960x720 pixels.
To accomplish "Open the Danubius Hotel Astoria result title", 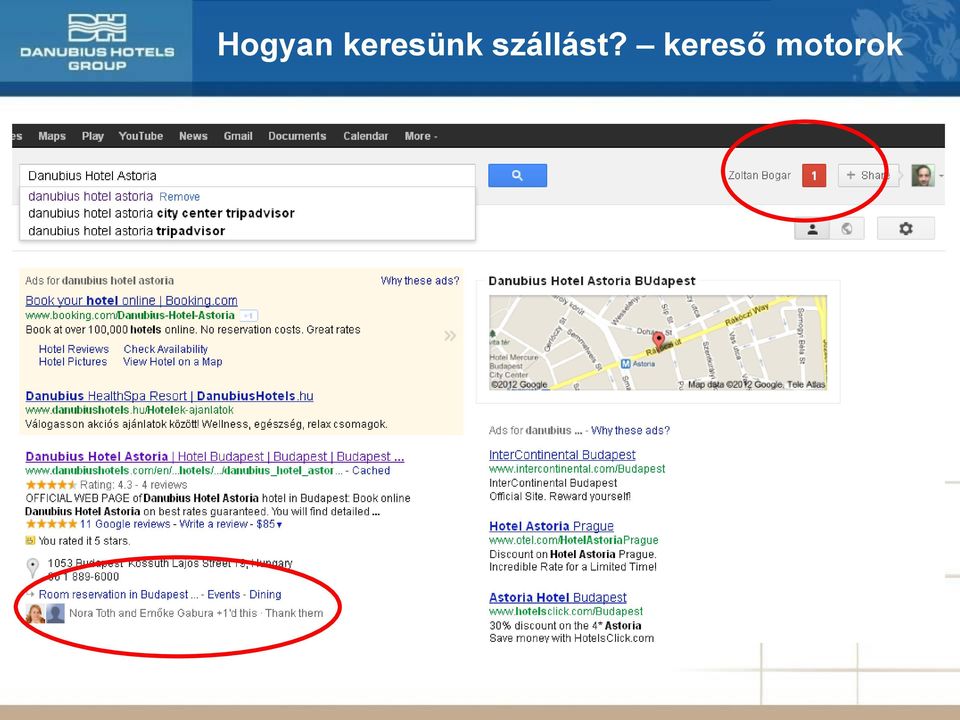I will click(215, 457).
